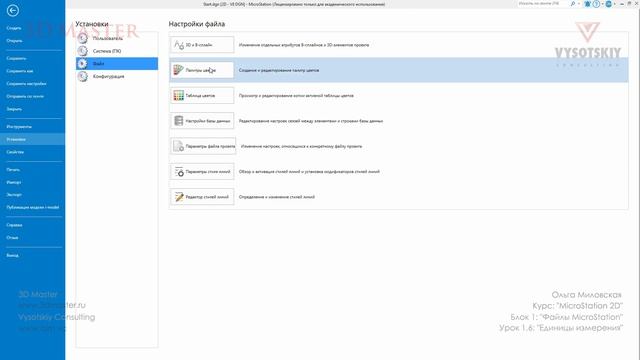
Task: Open the 3D и B-сплайн settings
Action: point(202,45)
